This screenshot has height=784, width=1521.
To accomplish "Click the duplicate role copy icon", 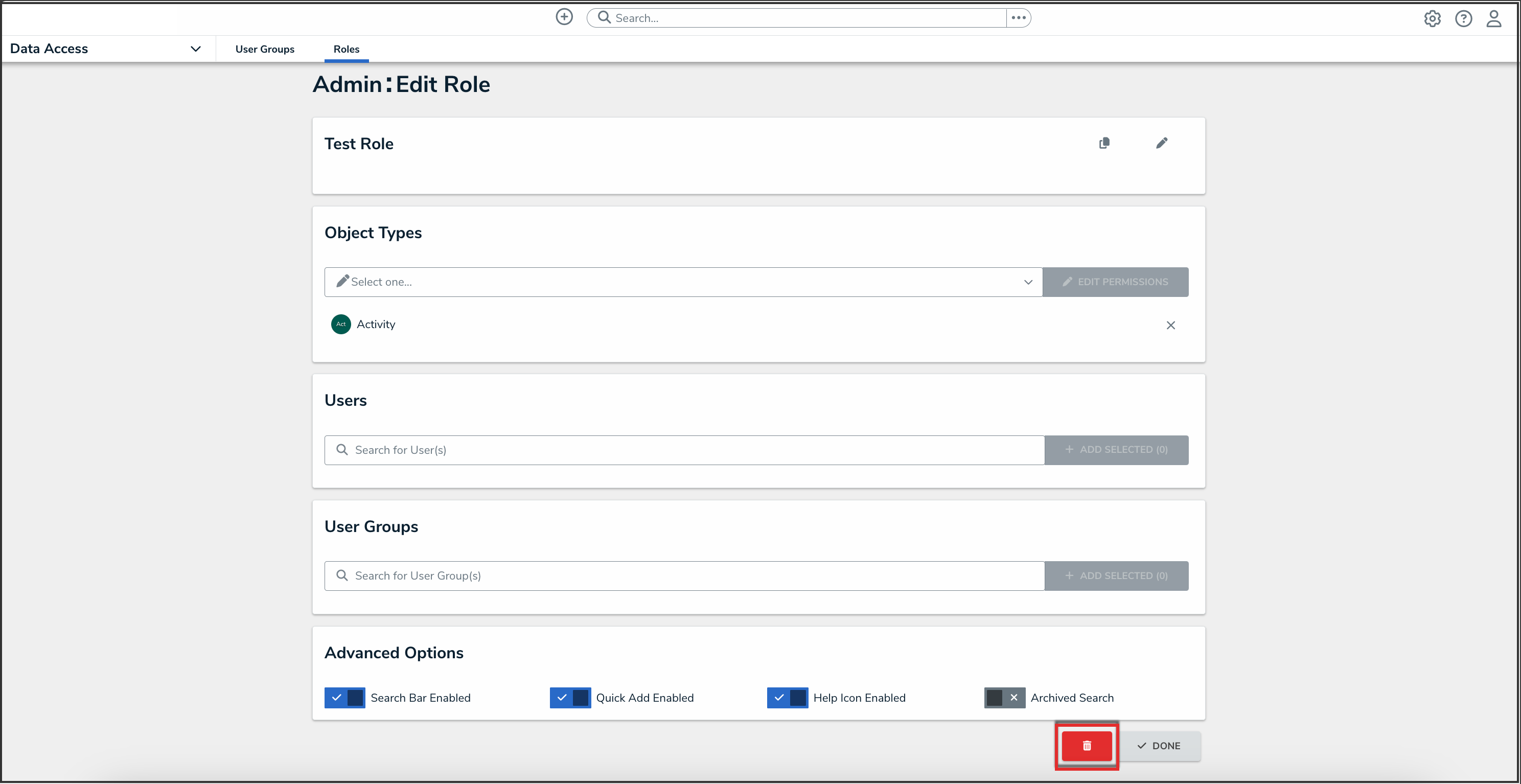I will point(1104,144).
